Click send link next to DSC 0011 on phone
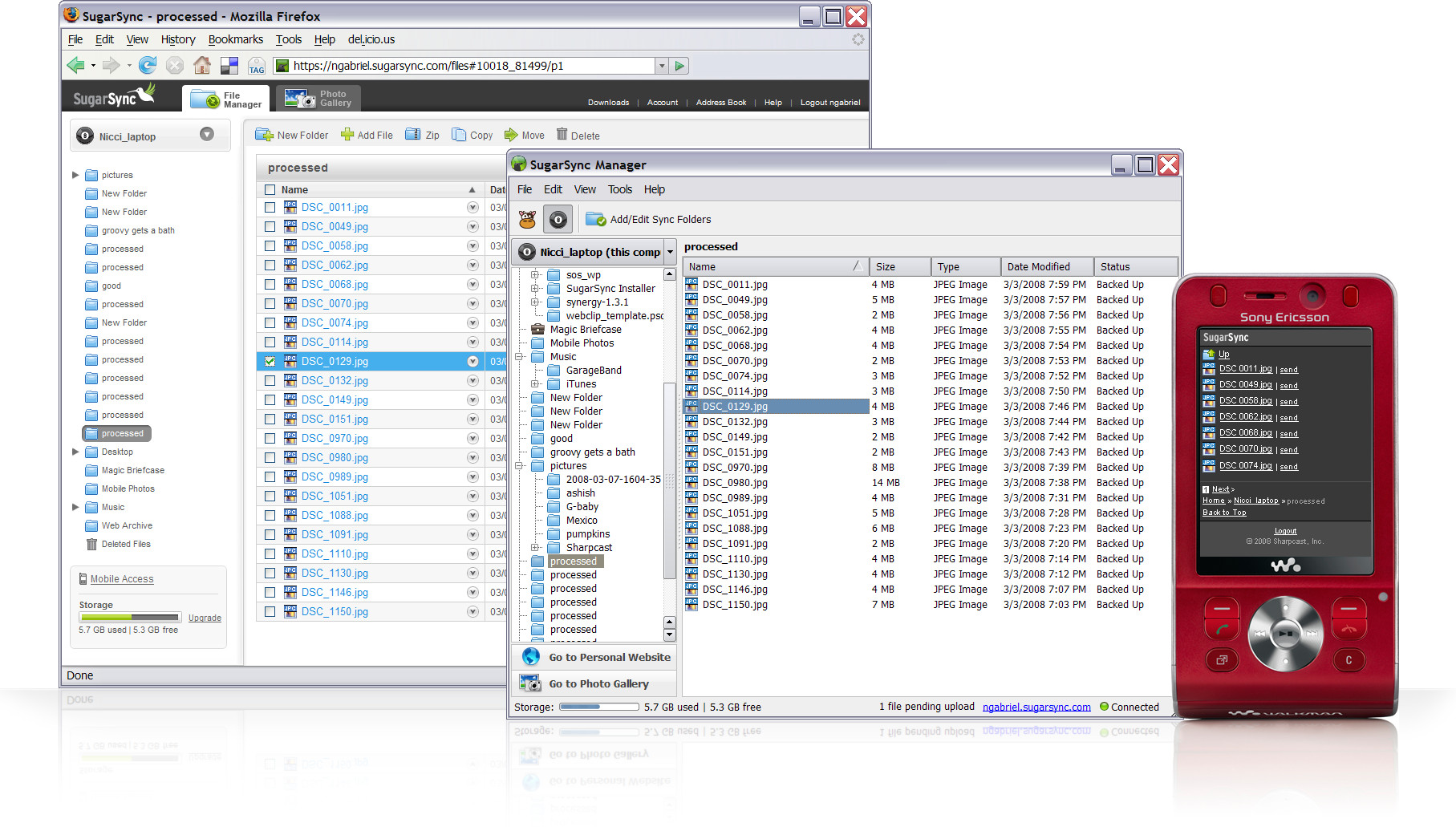 [x=1288, y=370]
